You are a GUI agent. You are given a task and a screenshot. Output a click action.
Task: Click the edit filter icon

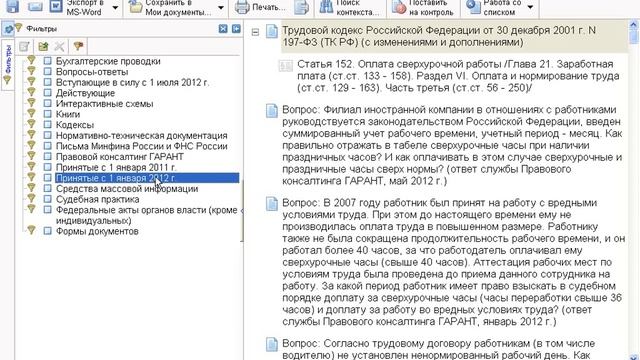coord(24,47)
